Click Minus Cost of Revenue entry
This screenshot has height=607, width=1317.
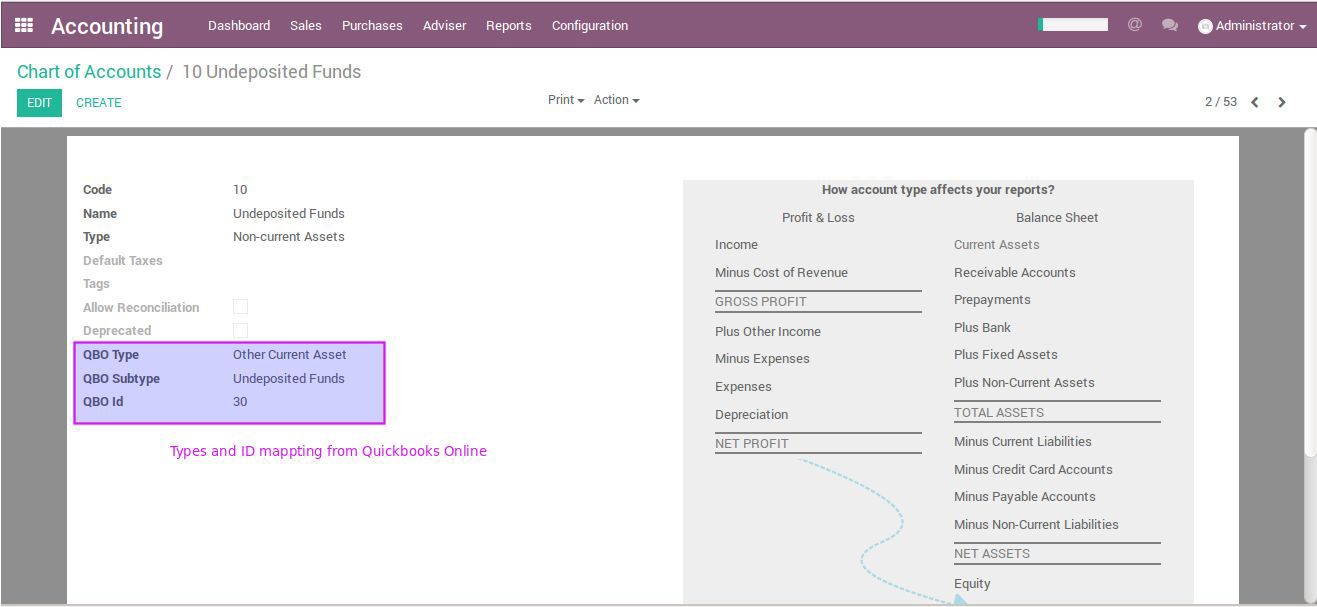781,272
